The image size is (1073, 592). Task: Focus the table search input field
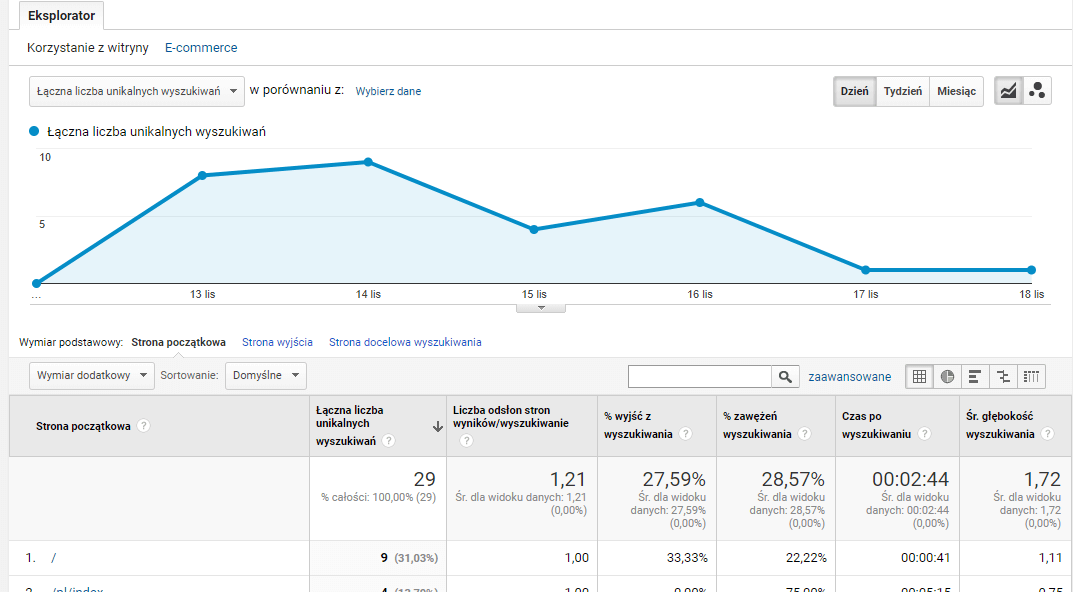tap(700, 376)
